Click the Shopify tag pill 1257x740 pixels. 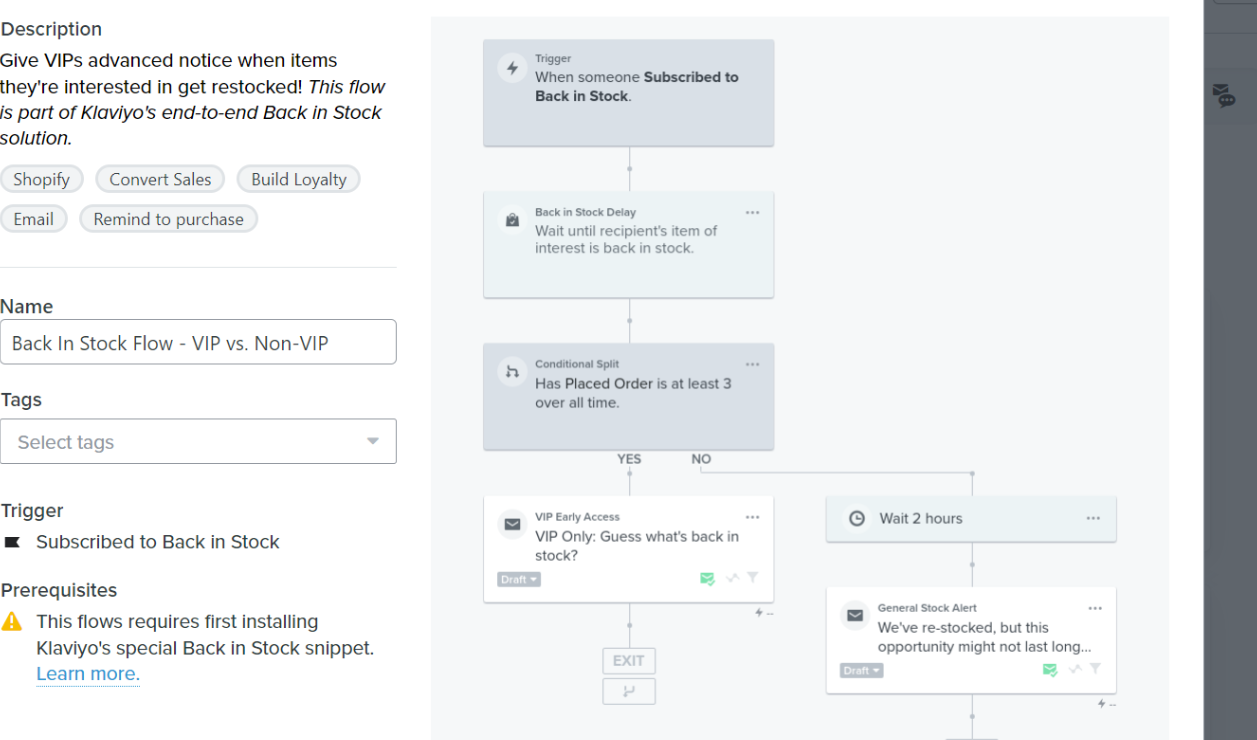41,179
